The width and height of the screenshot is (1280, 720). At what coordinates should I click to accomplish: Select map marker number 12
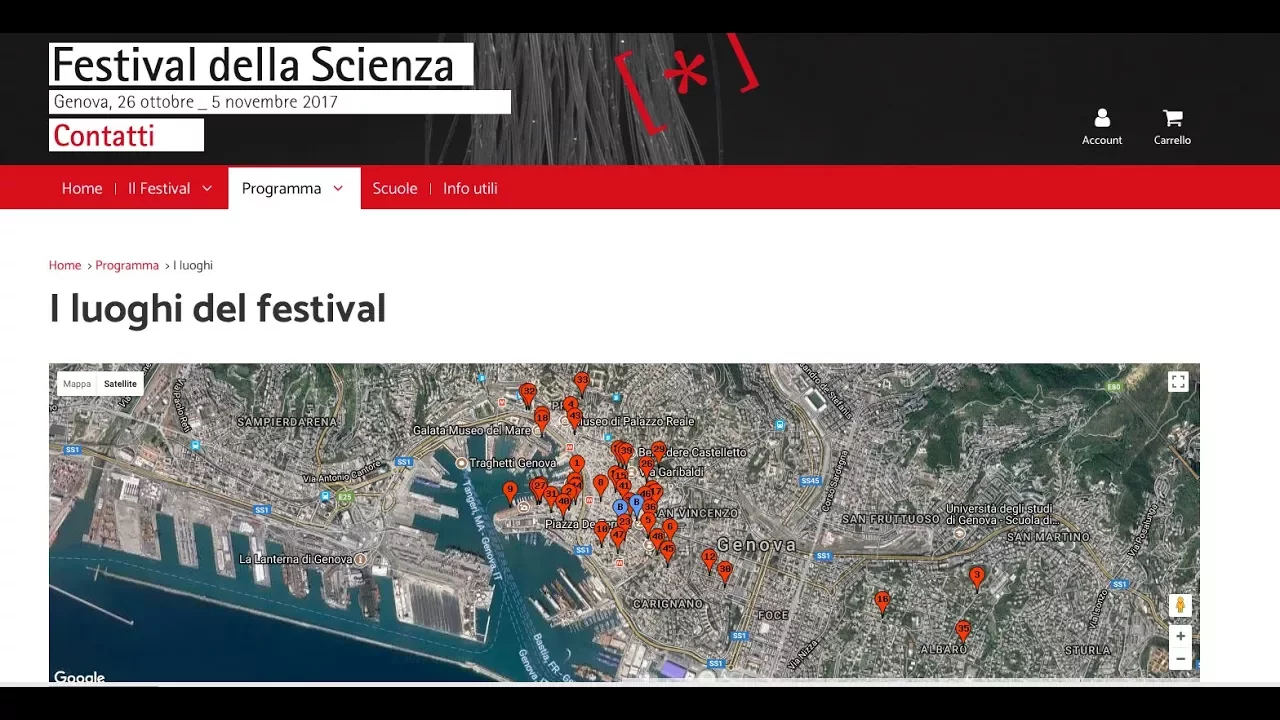[709, 560]
